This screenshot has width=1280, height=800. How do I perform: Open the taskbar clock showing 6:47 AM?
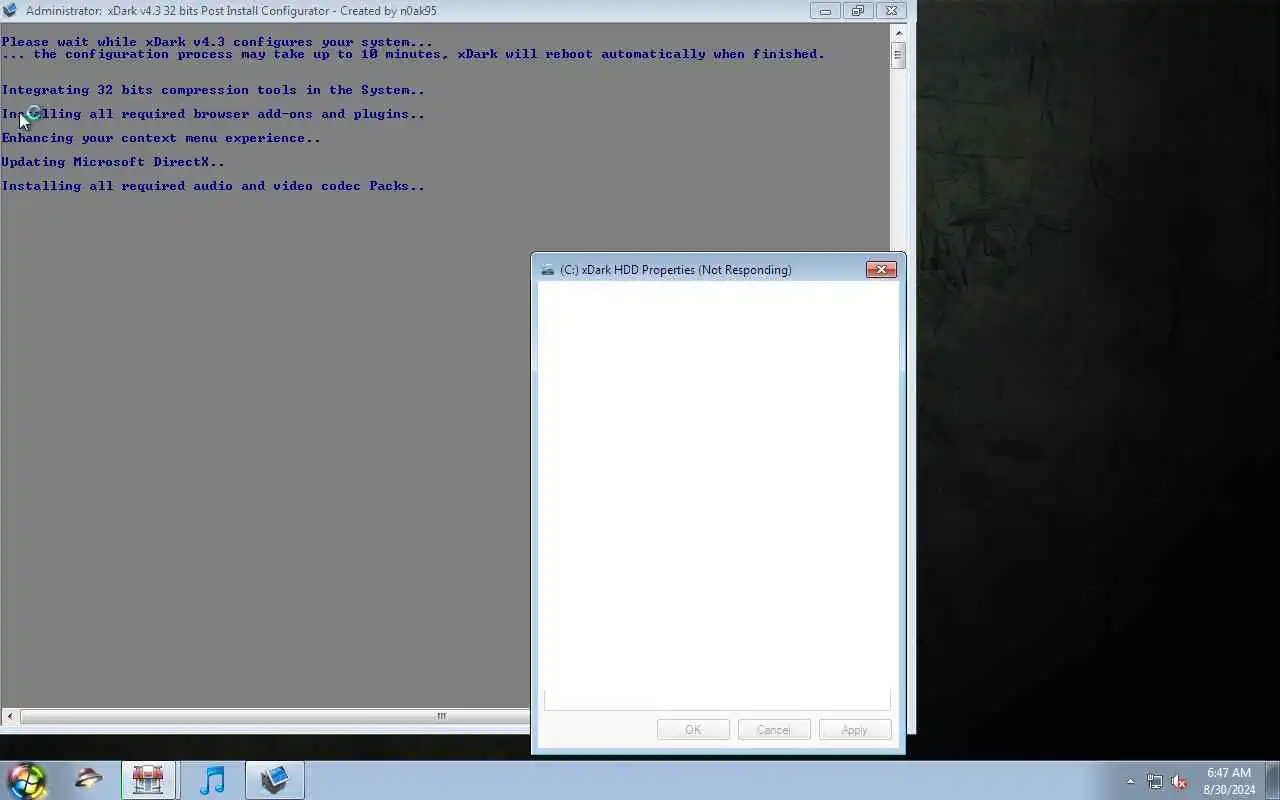coord(1229,773)
